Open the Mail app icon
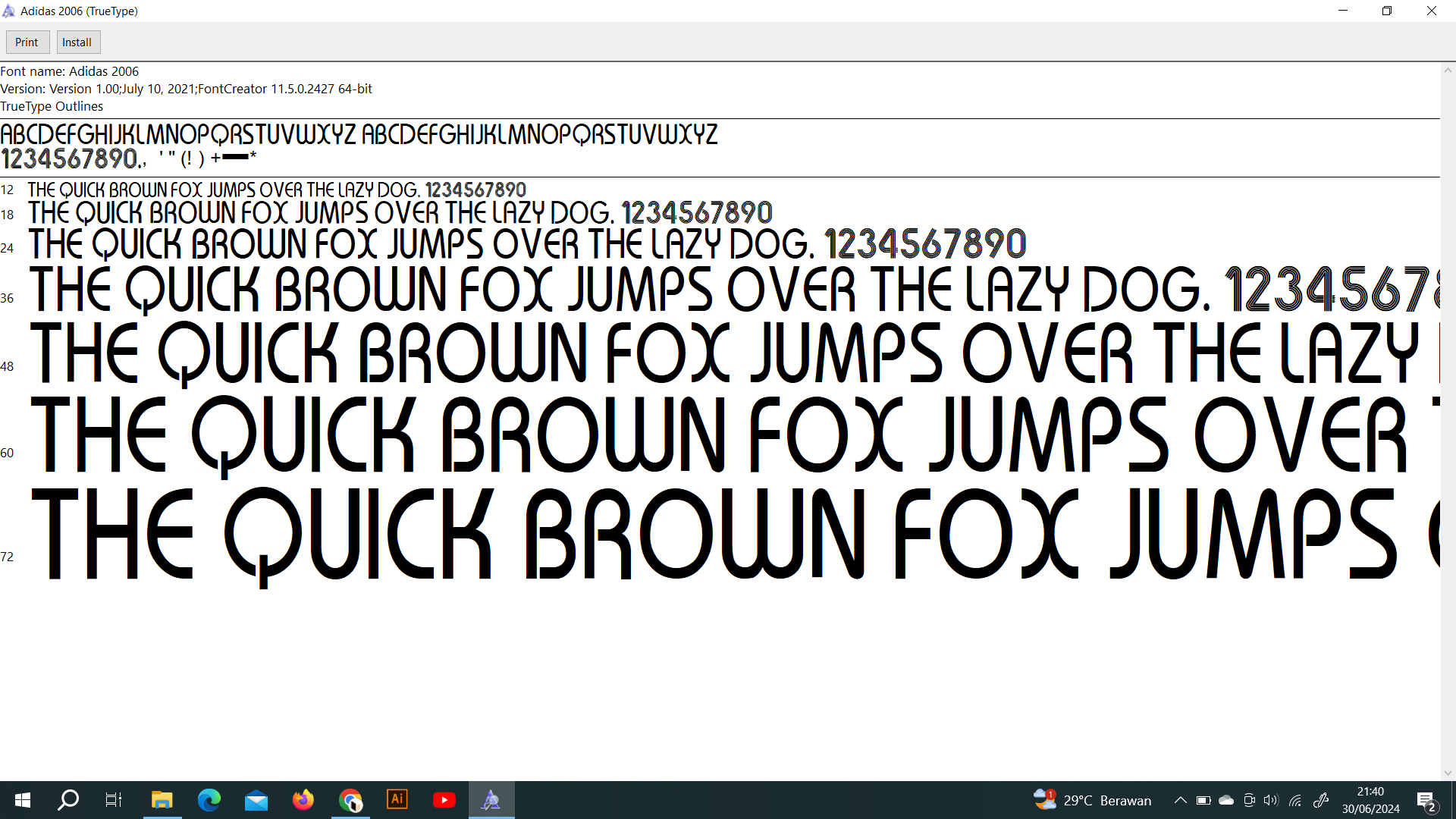The image size is (1456, 819). pos(256,800)
